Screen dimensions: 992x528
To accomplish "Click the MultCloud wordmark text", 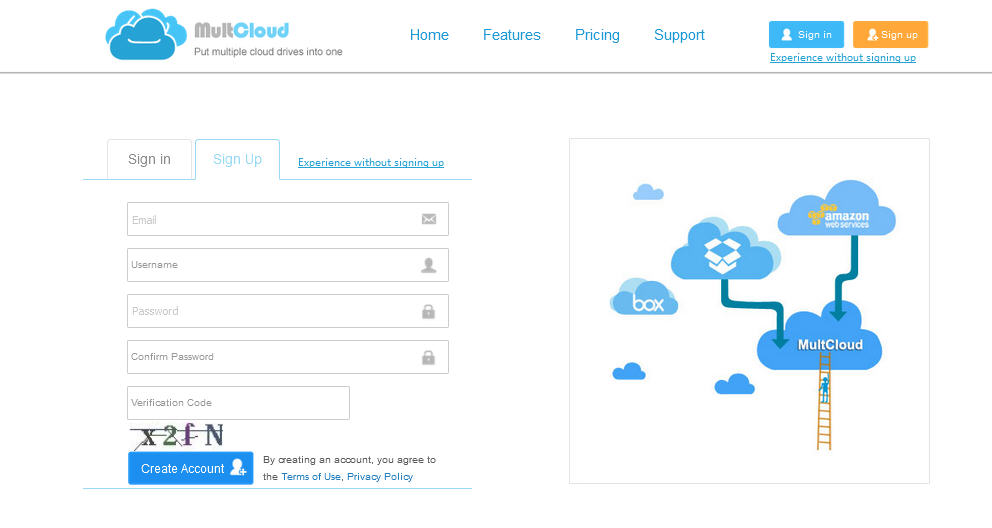I will click(241, 30).
